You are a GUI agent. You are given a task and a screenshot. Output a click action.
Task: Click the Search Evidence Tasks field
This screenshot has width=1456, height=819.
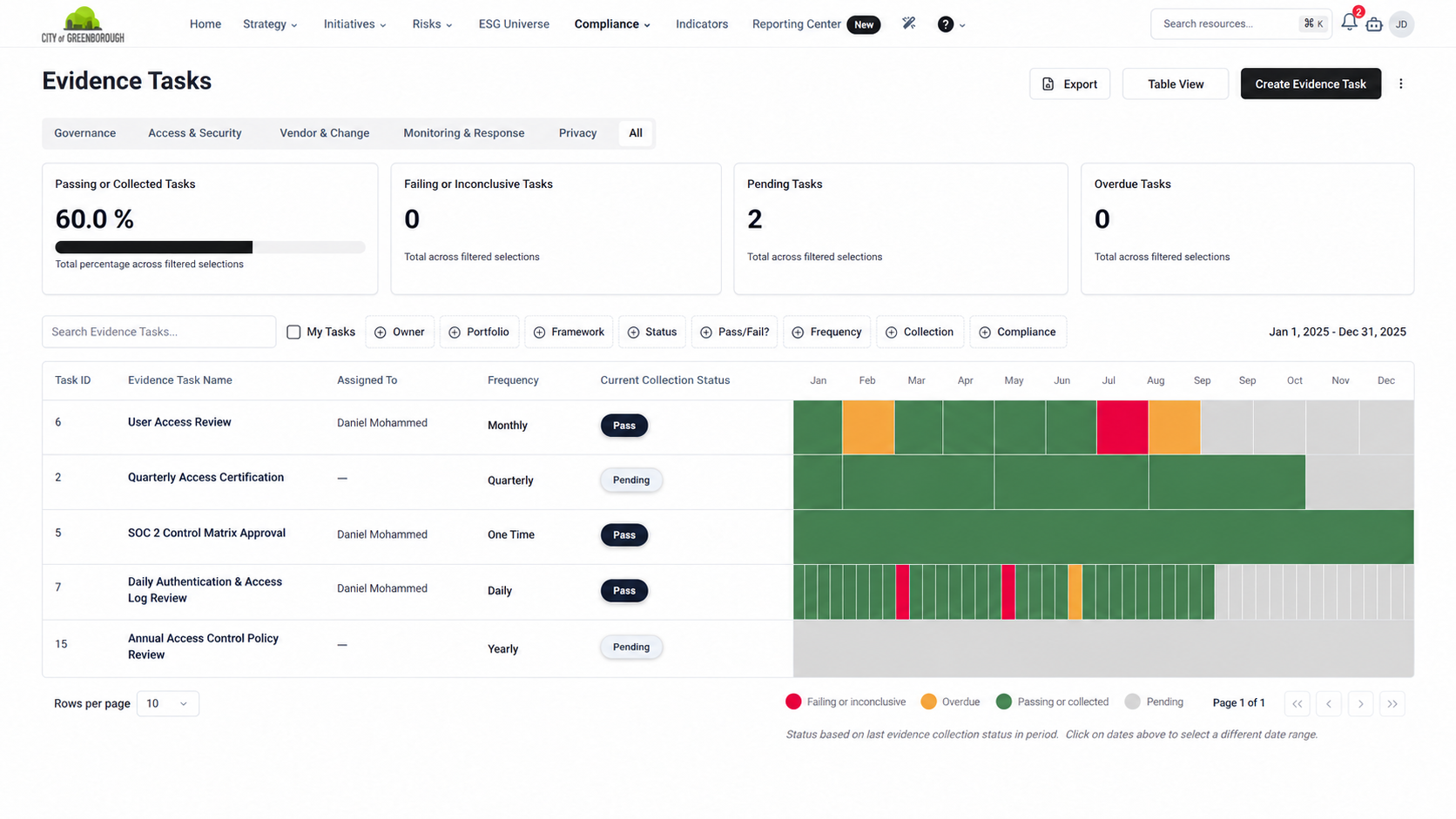[x=158, y=332]
